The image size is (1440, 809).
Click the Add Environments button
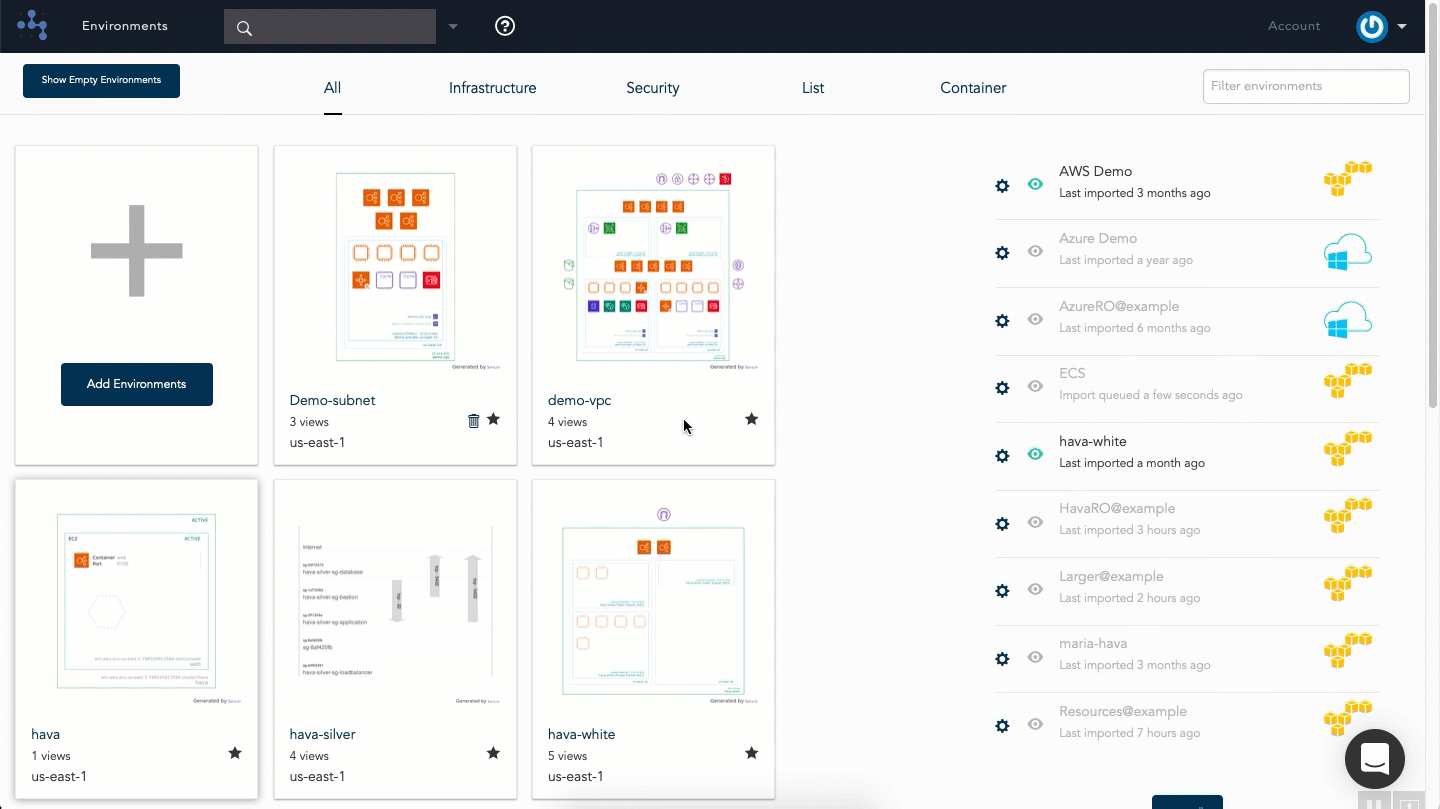(137, 384)
